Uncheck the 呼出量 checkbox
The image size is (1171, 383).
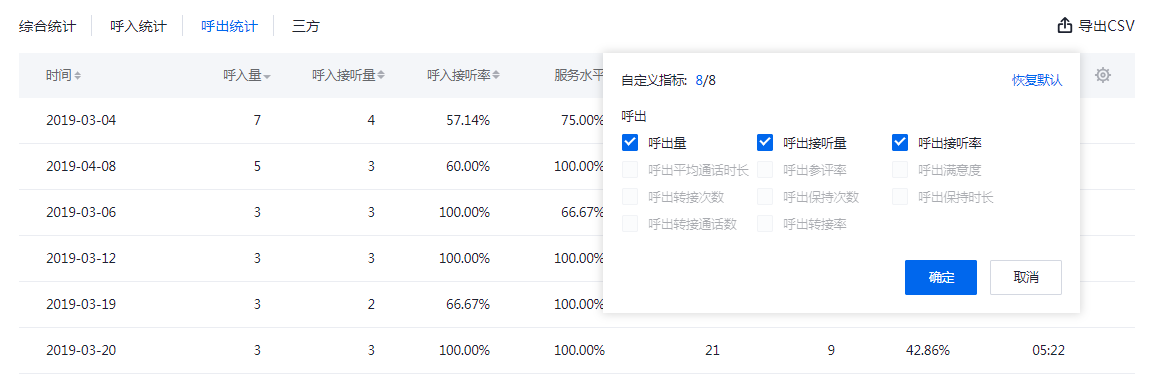coord(630,142)
